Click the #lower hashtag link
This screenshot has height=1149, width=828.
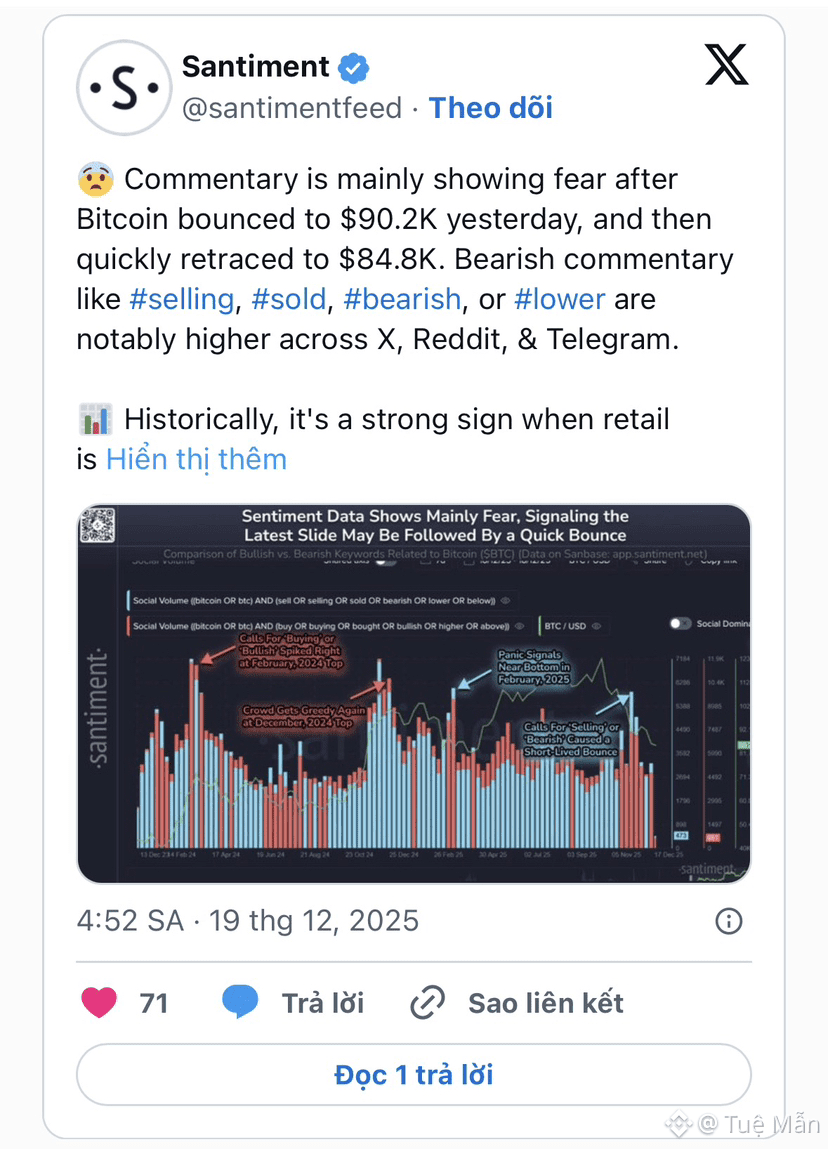[559, 299]
